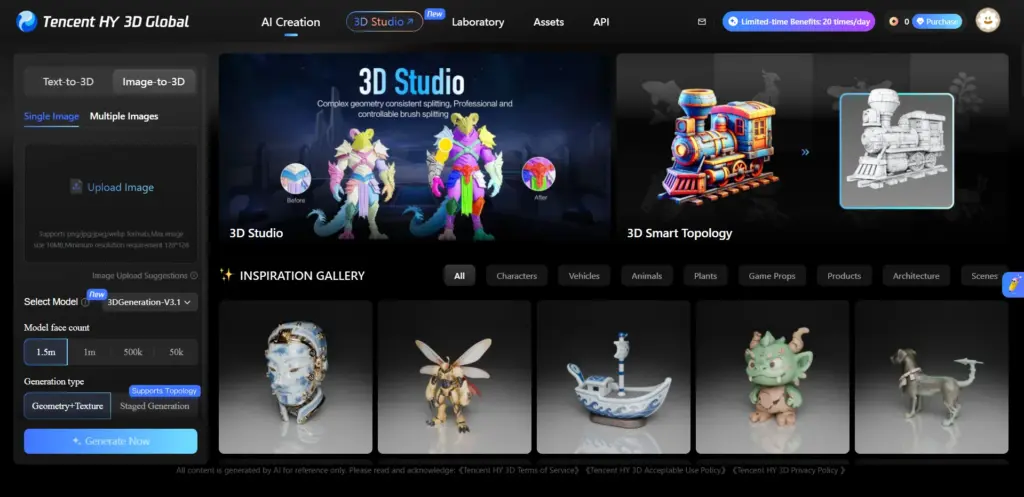
Task: Click the info icon beside Select Model
Action: point(85,302)
